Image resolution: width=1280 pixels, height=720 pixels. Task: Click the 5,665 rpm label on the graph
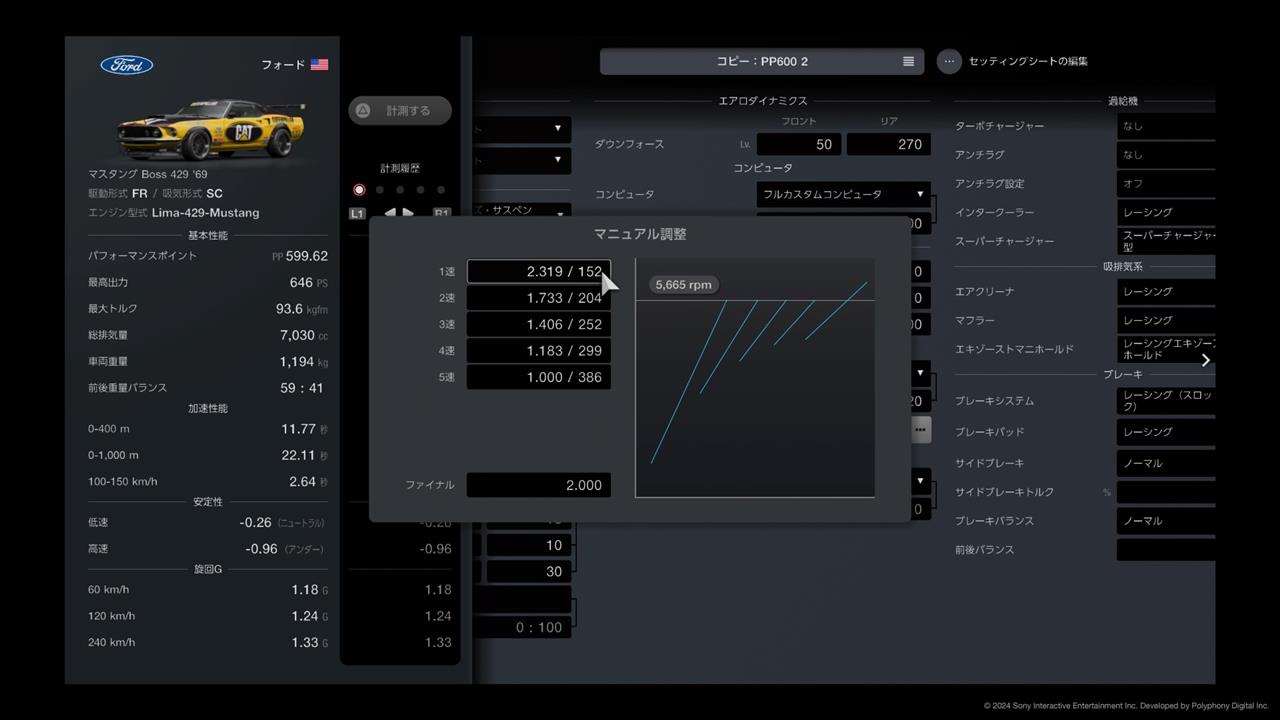click(x=684, y=285)
